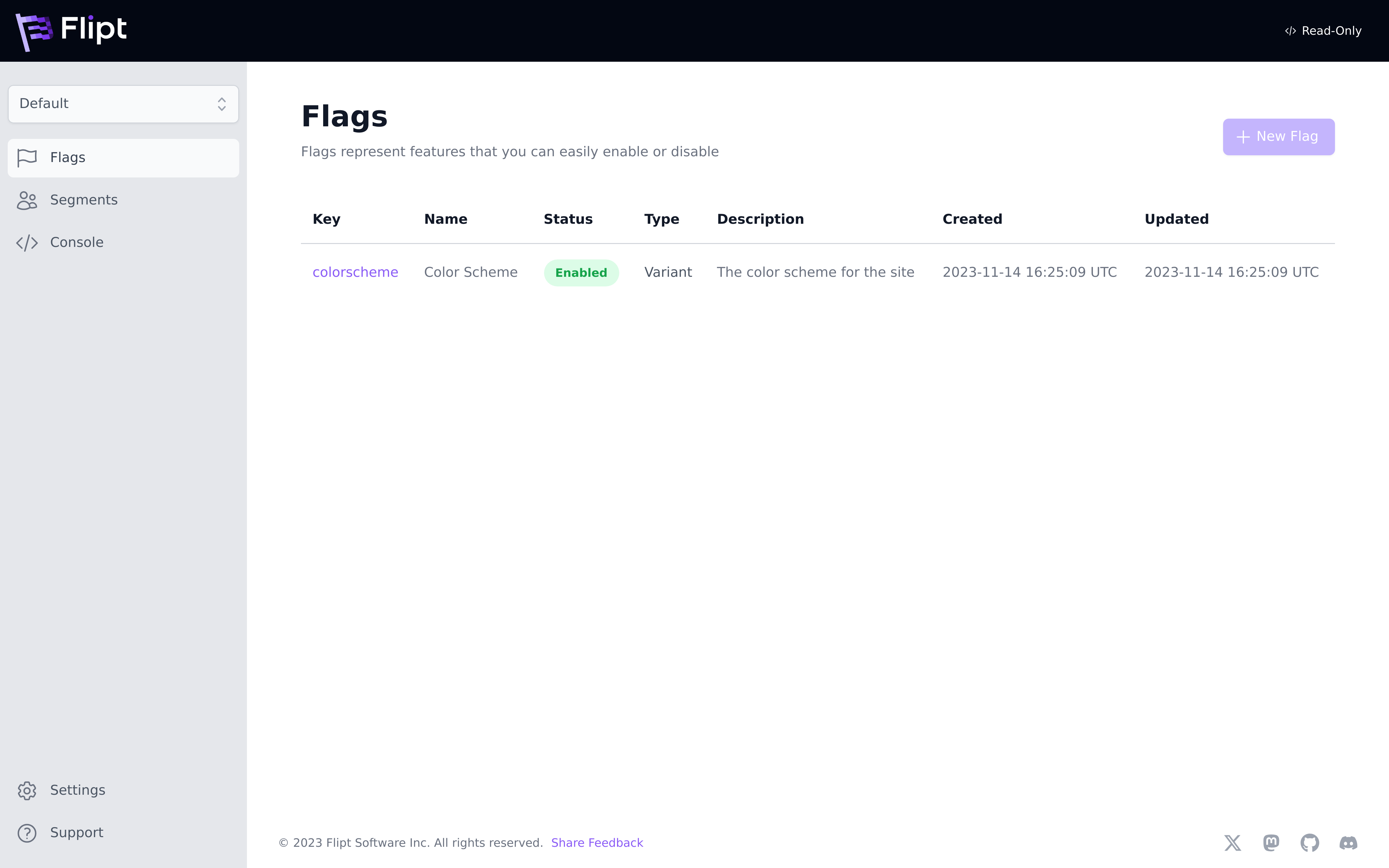Open the GitHub icon in footer

pos(1309,843)
